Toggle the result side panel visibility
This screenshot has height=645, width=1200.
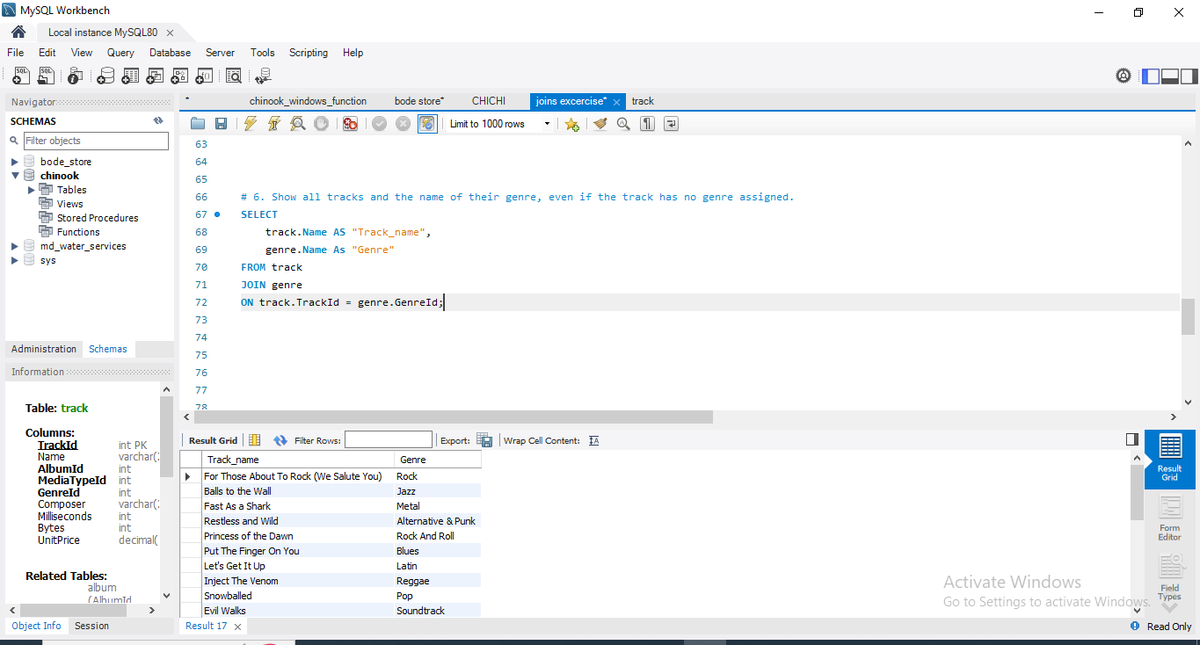(x=1132, y=440)
